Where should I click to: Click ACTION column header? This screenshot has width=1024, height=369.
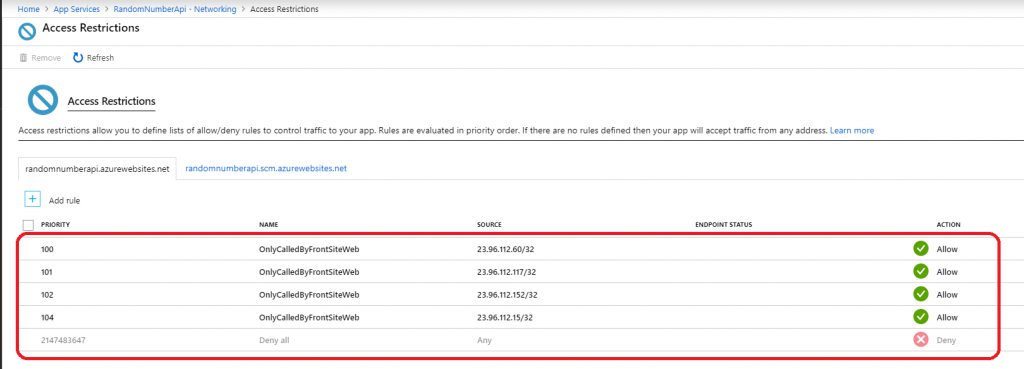[948, 225]
